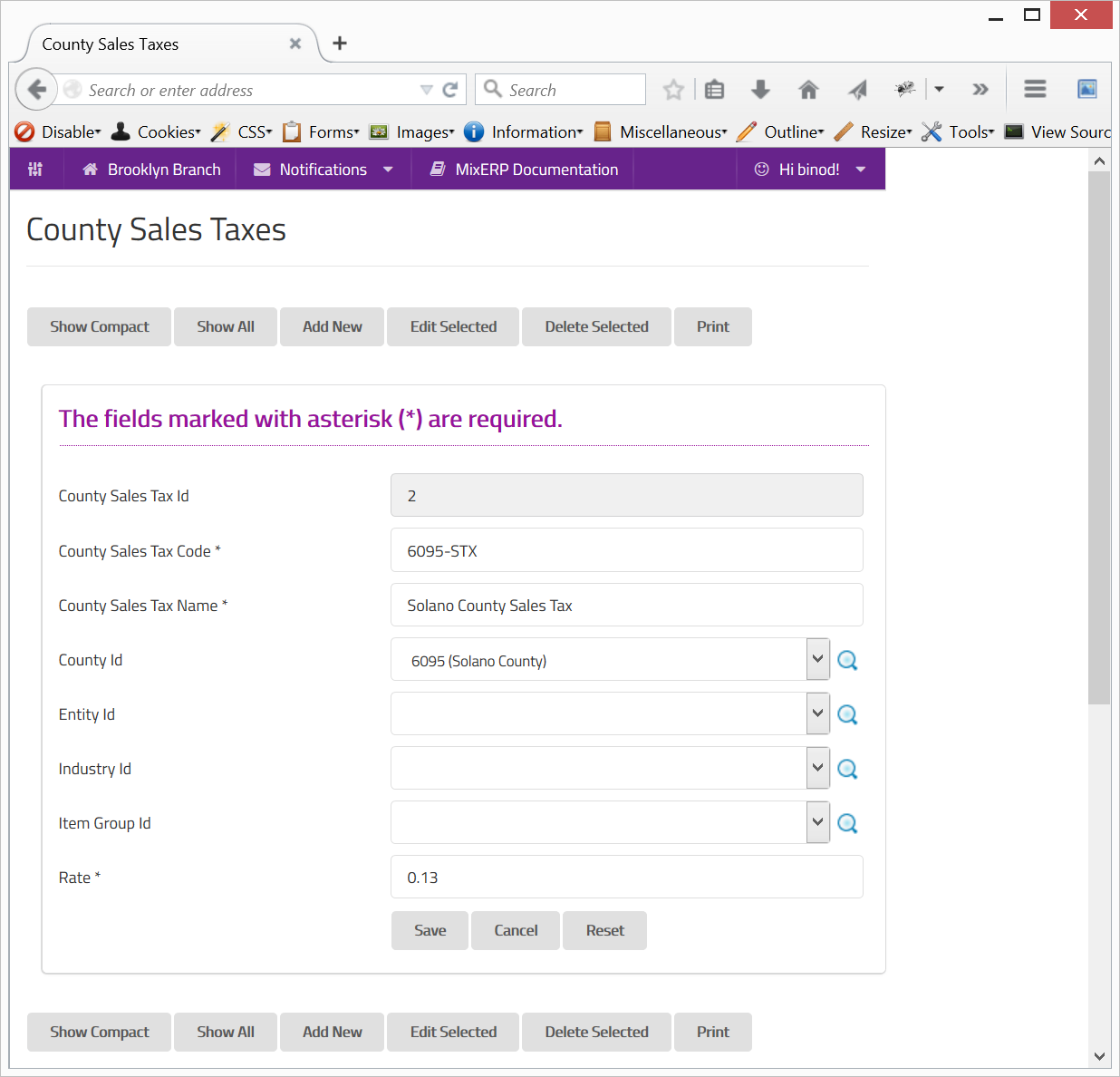Expand the Hi binod! user menu

click(810, 170)
